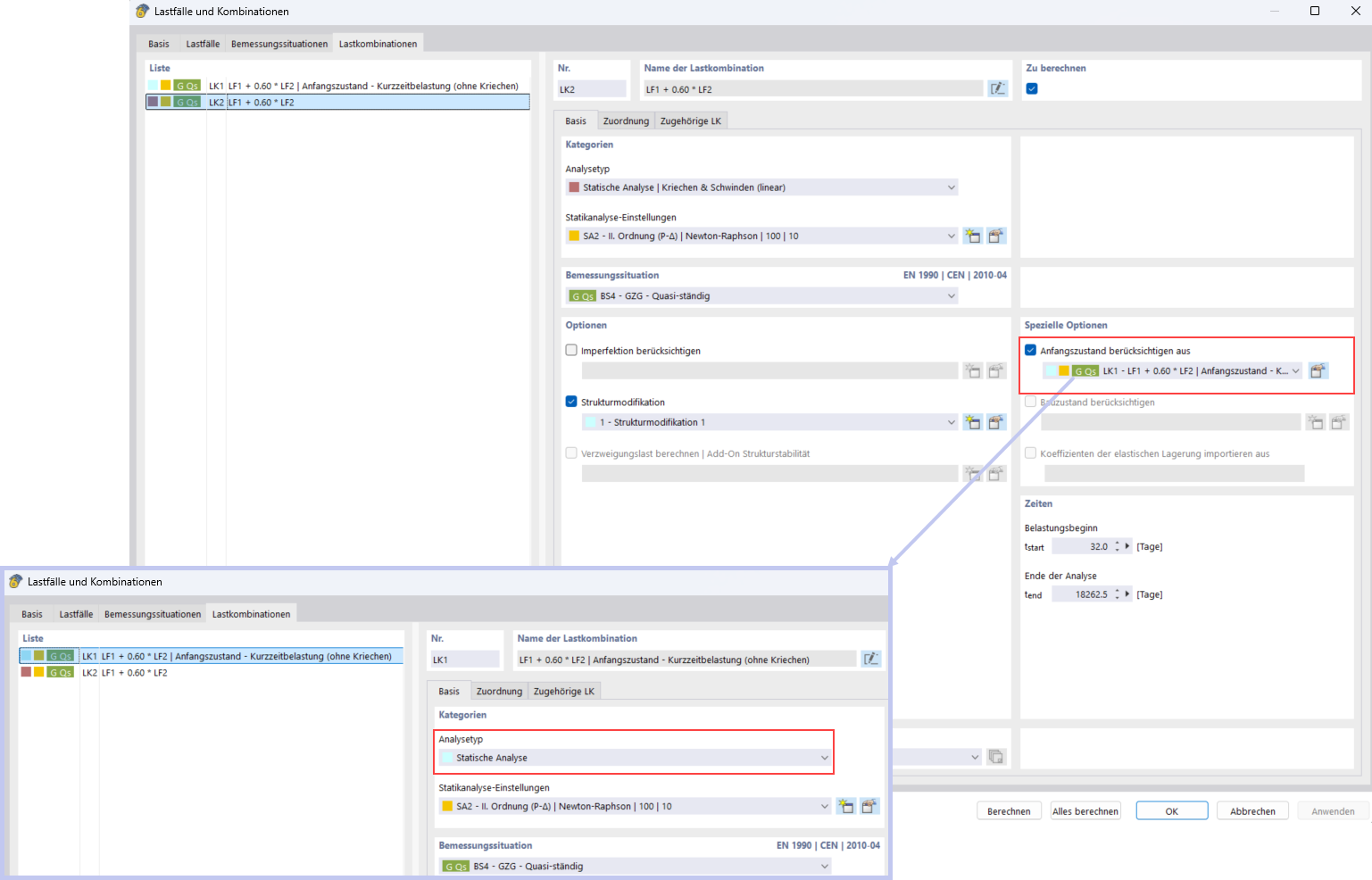This screenshot has width=1372, height=880.
Task: Enable Imperfektion berücksichtigen checkbox
Action: (571, 350)
